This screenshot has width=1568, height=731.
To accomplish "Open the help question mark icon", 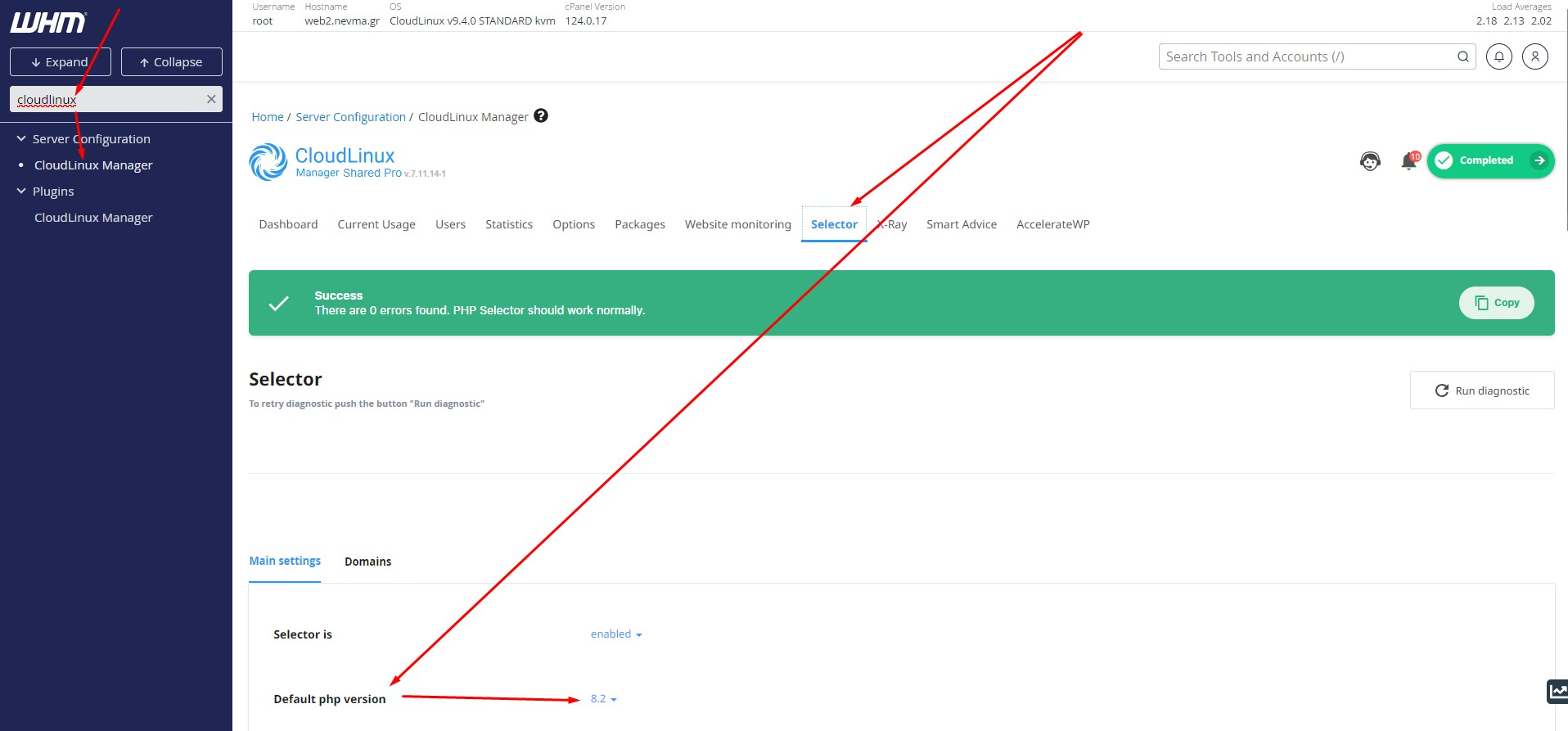I will click(x=541, y=116).
